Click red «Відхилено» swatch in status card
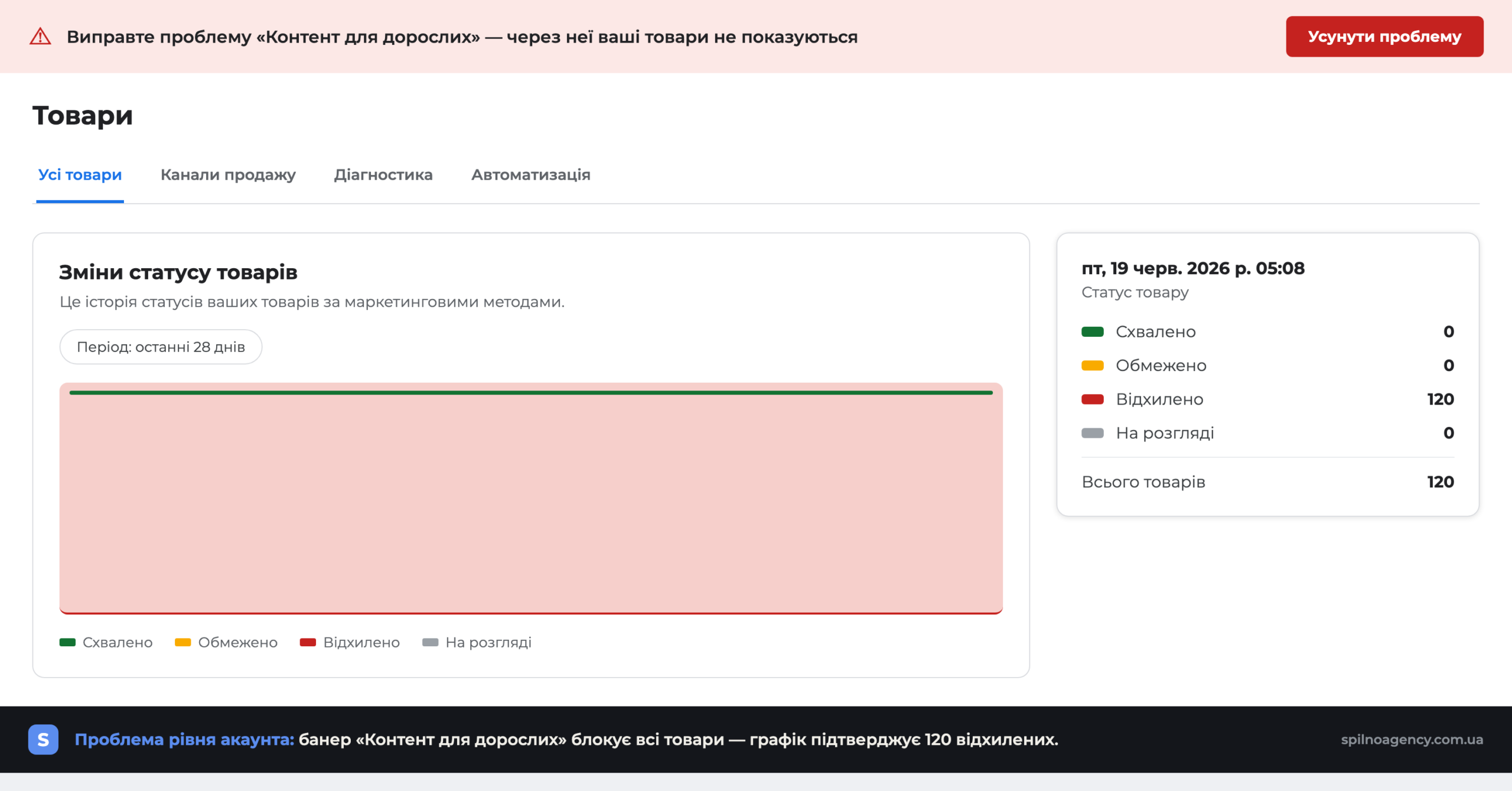Screen dimensions: 1512x791 tap(1093, 399)
